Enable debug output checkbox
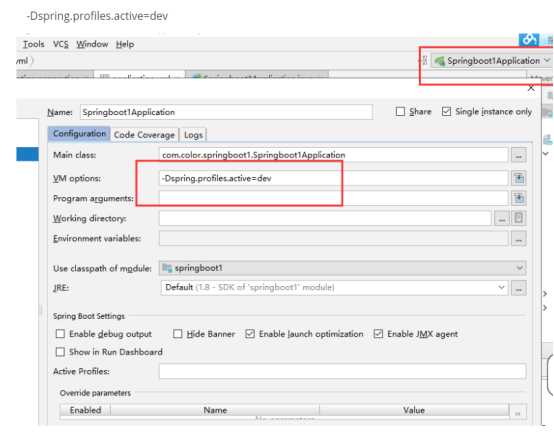Image resolution: width=554 pixels, height=439 pixels. [x=60, y=334]
